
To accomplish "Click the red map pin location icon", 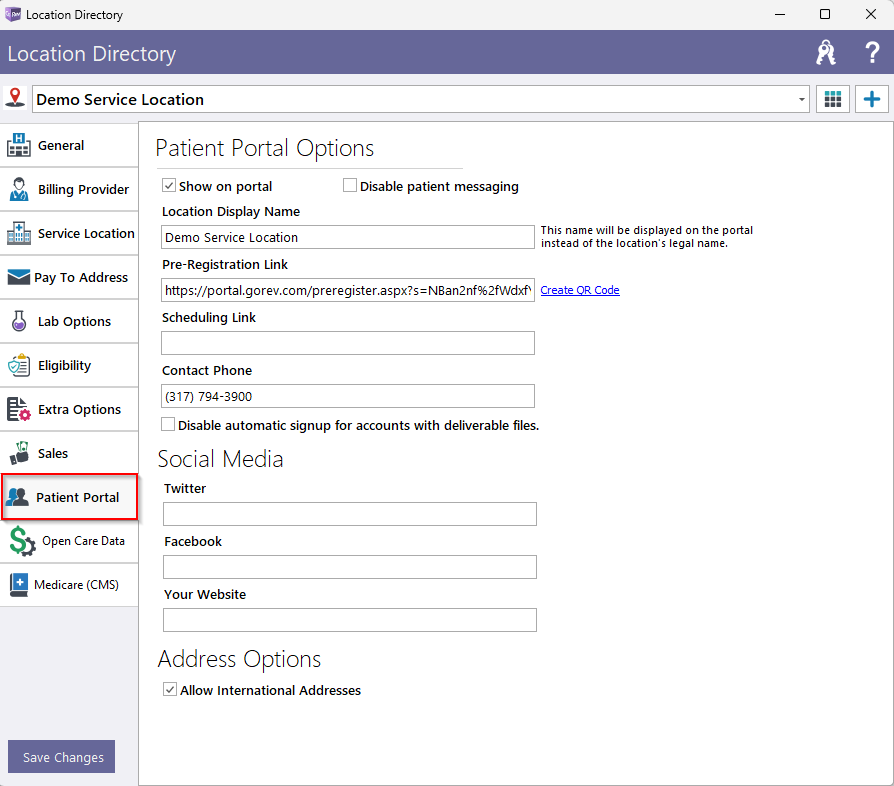I will point(15,98).
